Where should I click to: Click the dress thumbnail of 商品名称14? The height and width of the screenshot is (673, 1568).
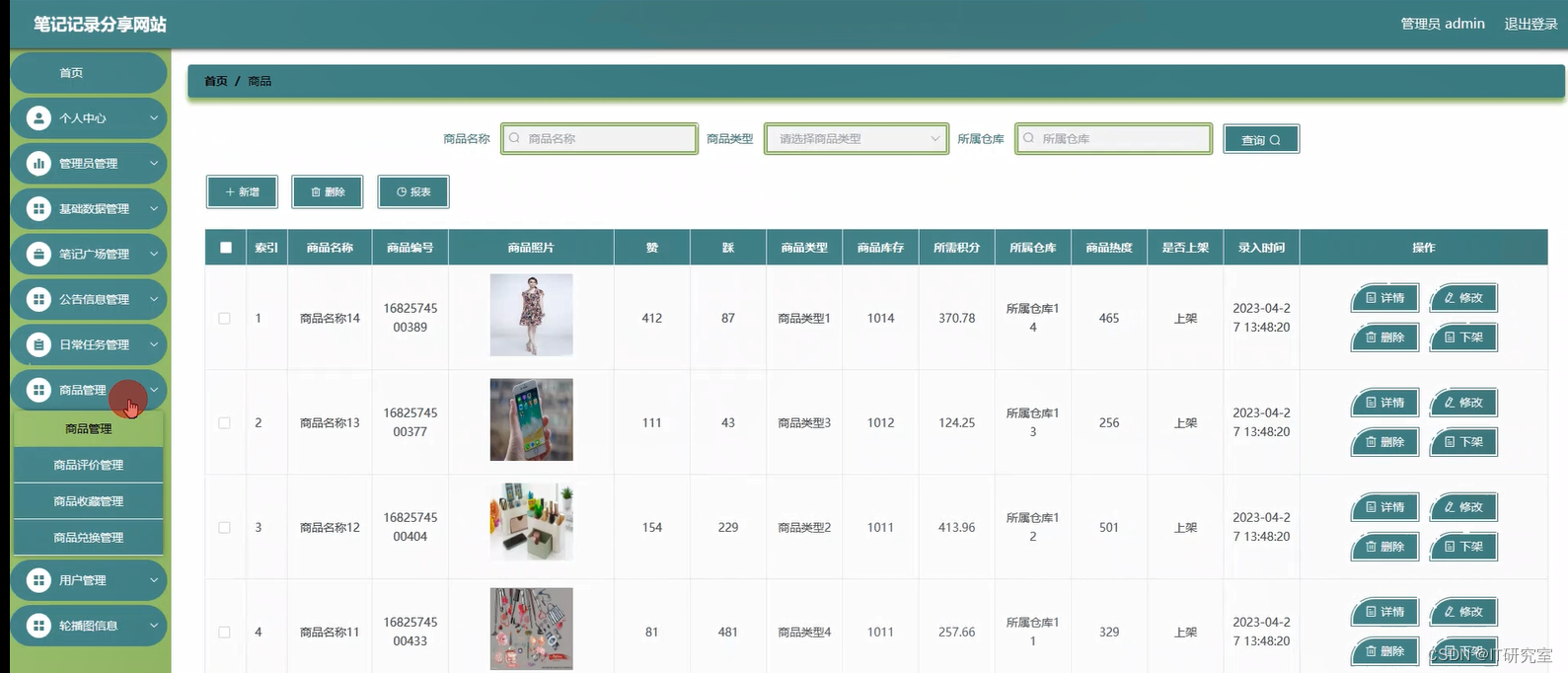(532, 315)
